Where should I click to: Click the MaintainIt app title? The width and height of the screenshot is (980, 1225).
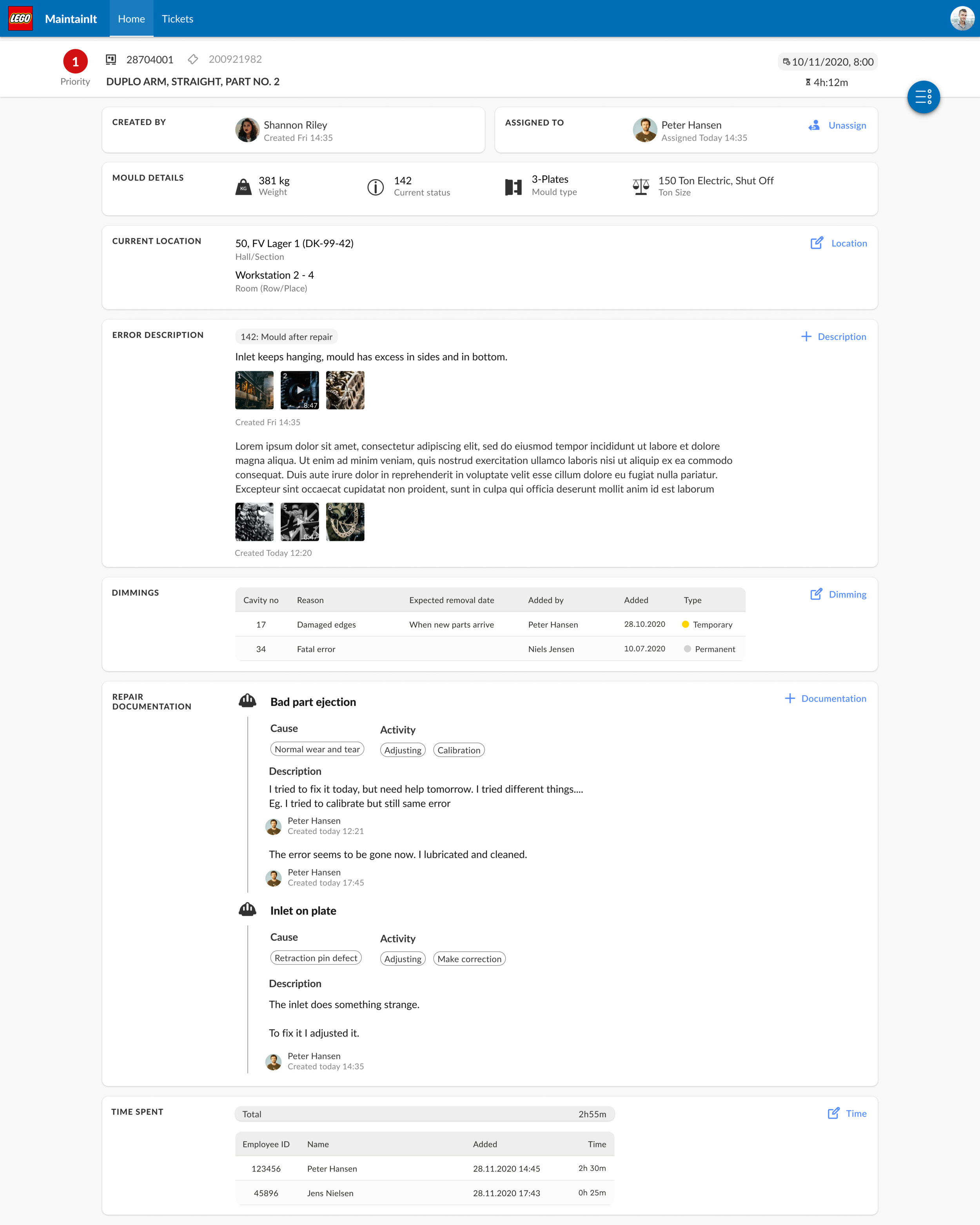(71, 19)
